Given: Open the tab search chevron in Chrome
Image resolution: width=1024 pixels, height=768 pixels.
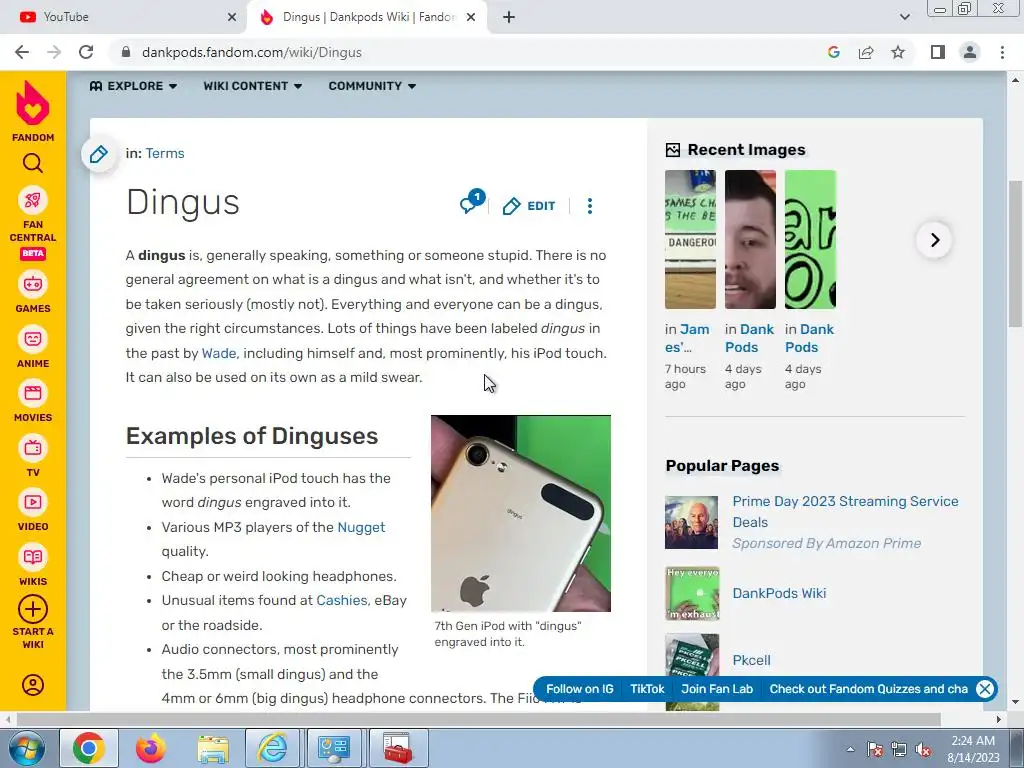Looking at the screenshot, I should (904, 17).
